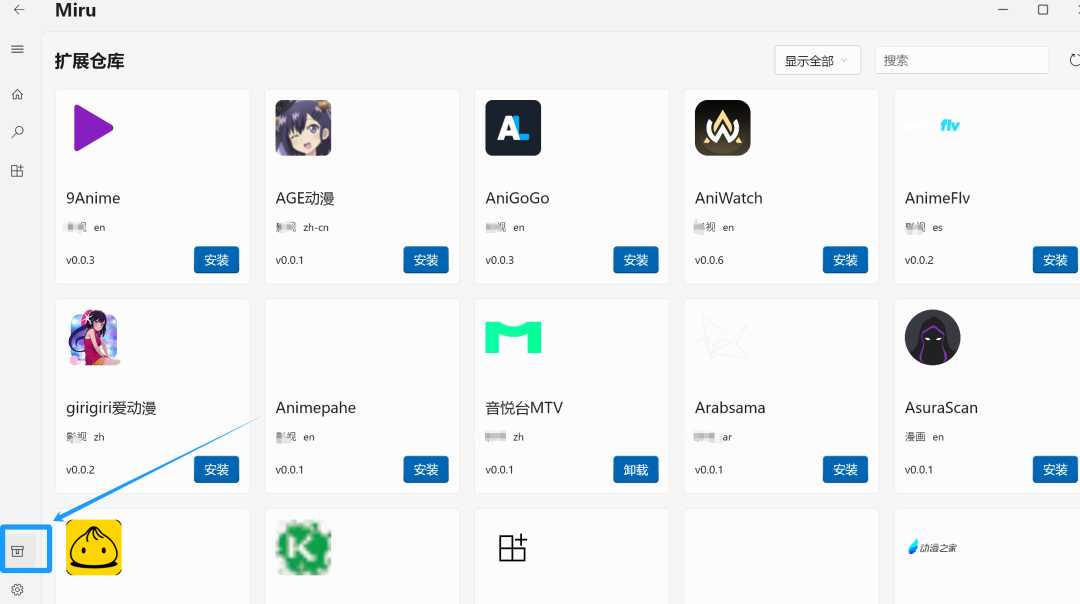Open the extension repository icon in sidebar

click(17, 551)
